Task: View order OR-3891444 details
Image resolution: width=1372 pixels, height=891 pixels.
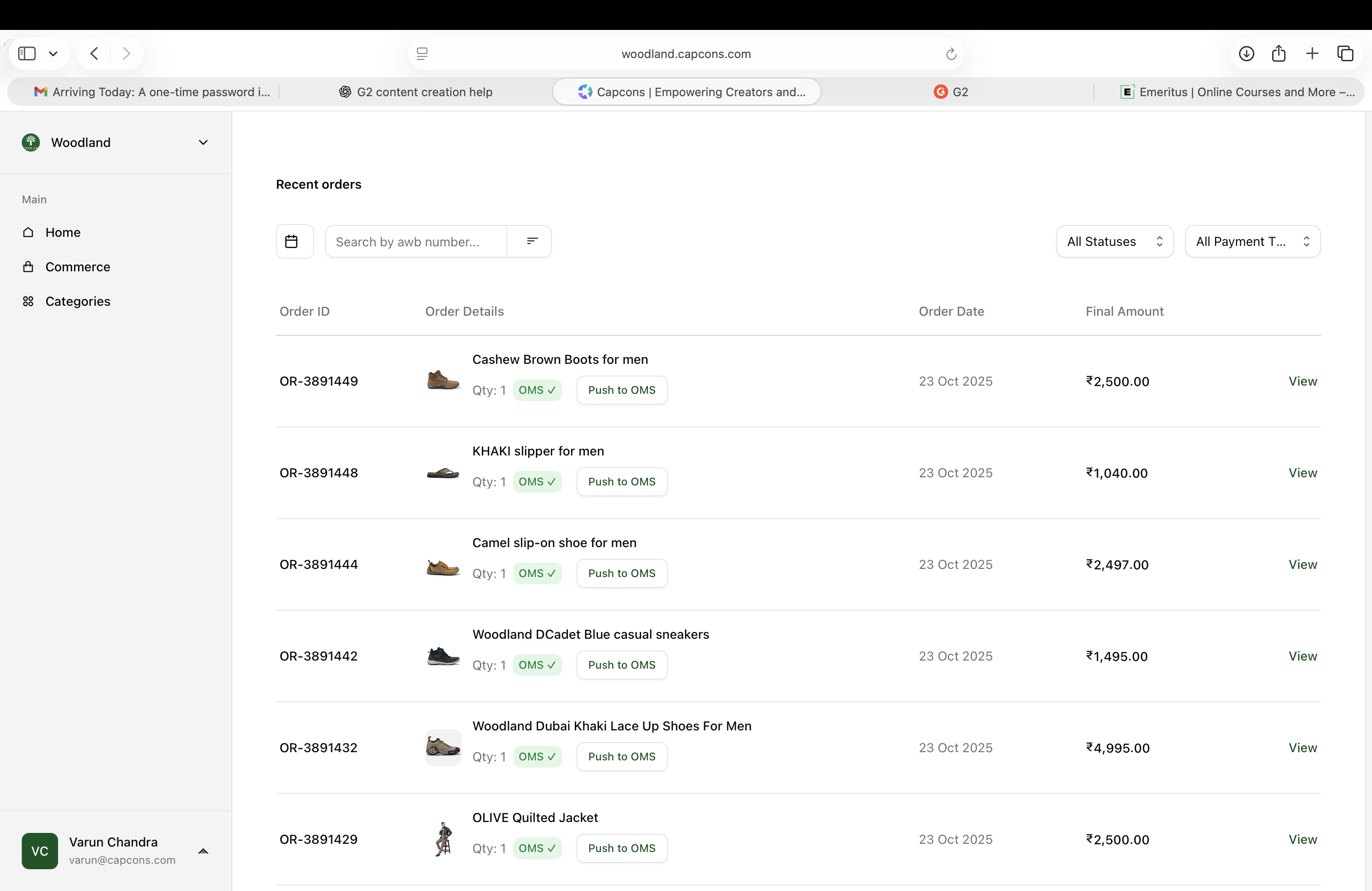Action: [x=1302, y=564]
